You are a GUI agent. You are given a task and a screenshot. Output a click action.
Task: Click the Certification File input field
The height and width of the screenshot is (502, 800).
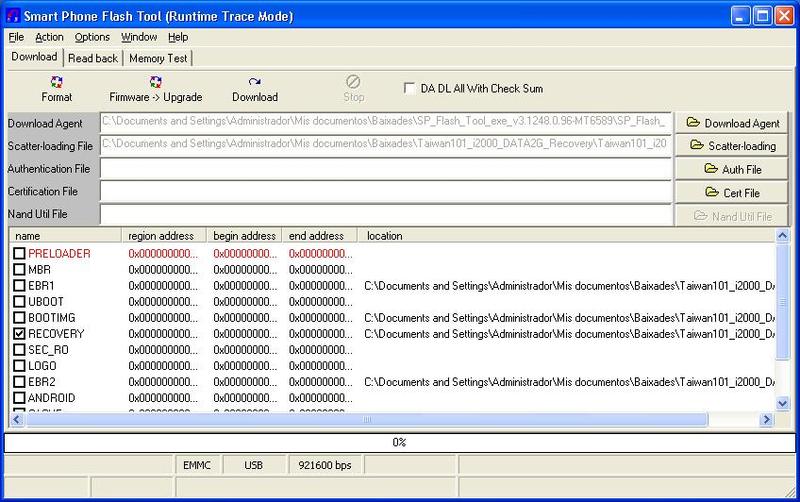click(x=386, y=191)
